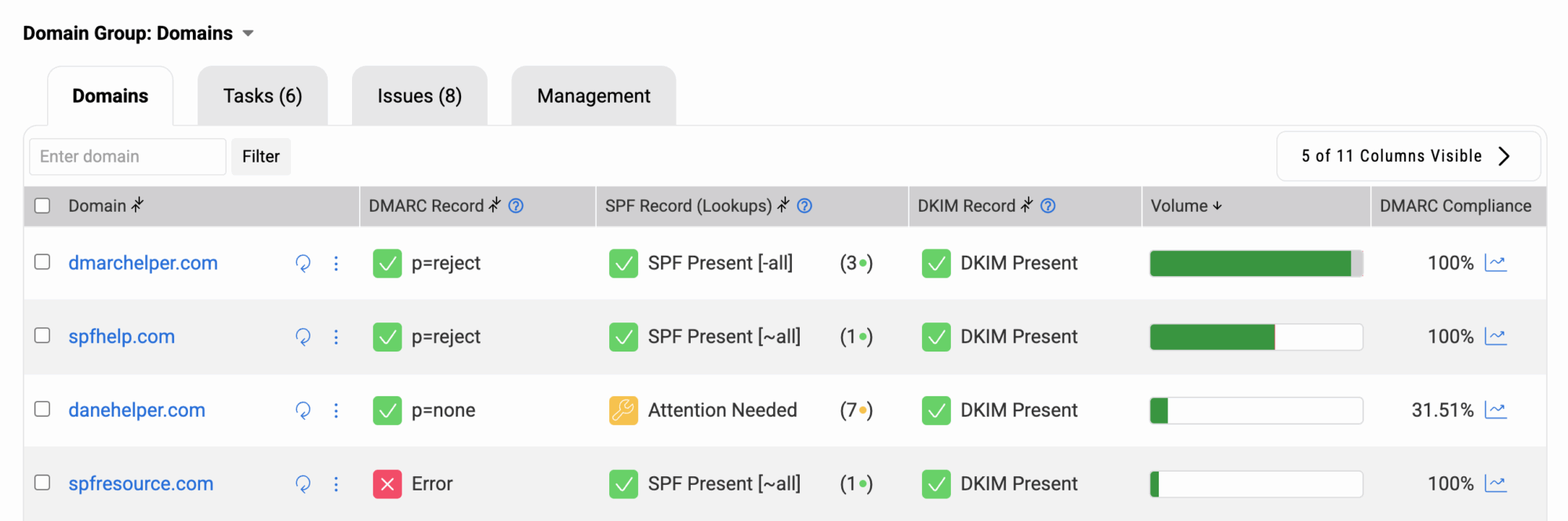Open the spfhelp.com domain link
This screenshot has height=521, width=1568.
coord(122,337)
